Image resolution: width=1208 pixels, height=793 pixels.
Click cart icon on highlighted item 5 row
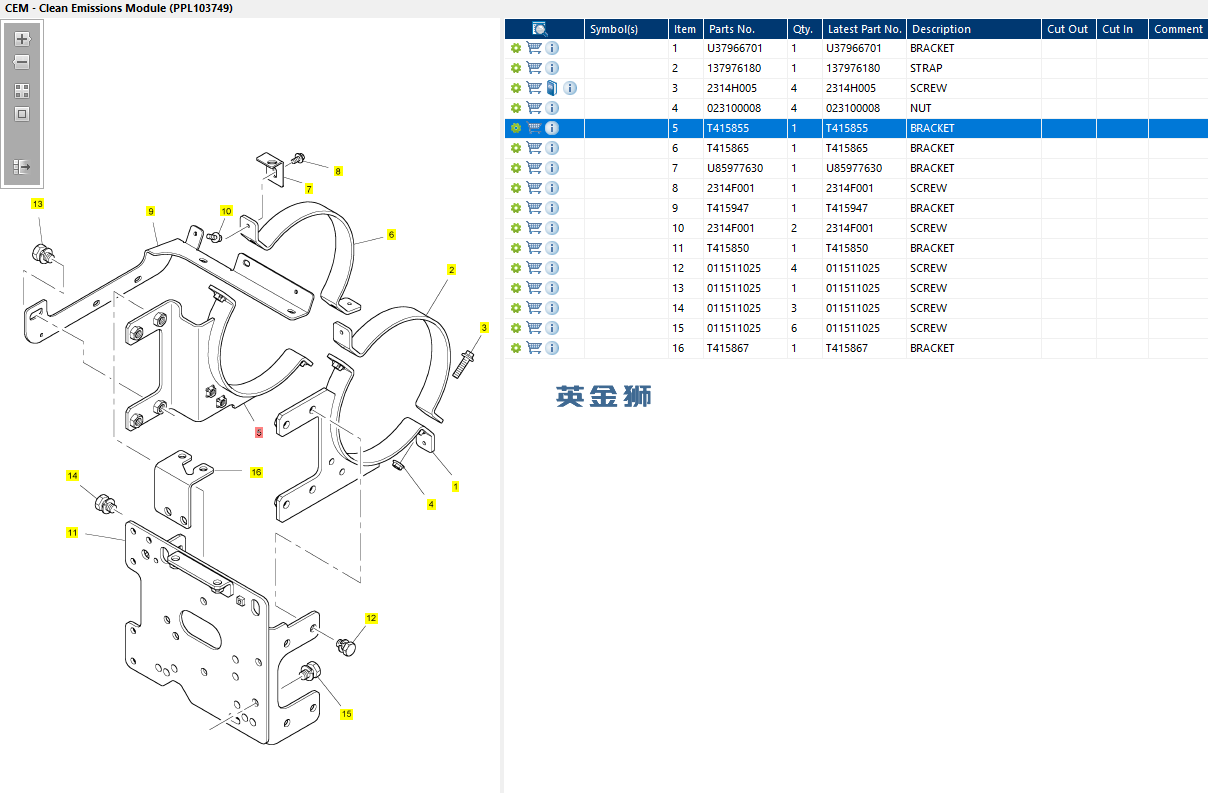534,128
